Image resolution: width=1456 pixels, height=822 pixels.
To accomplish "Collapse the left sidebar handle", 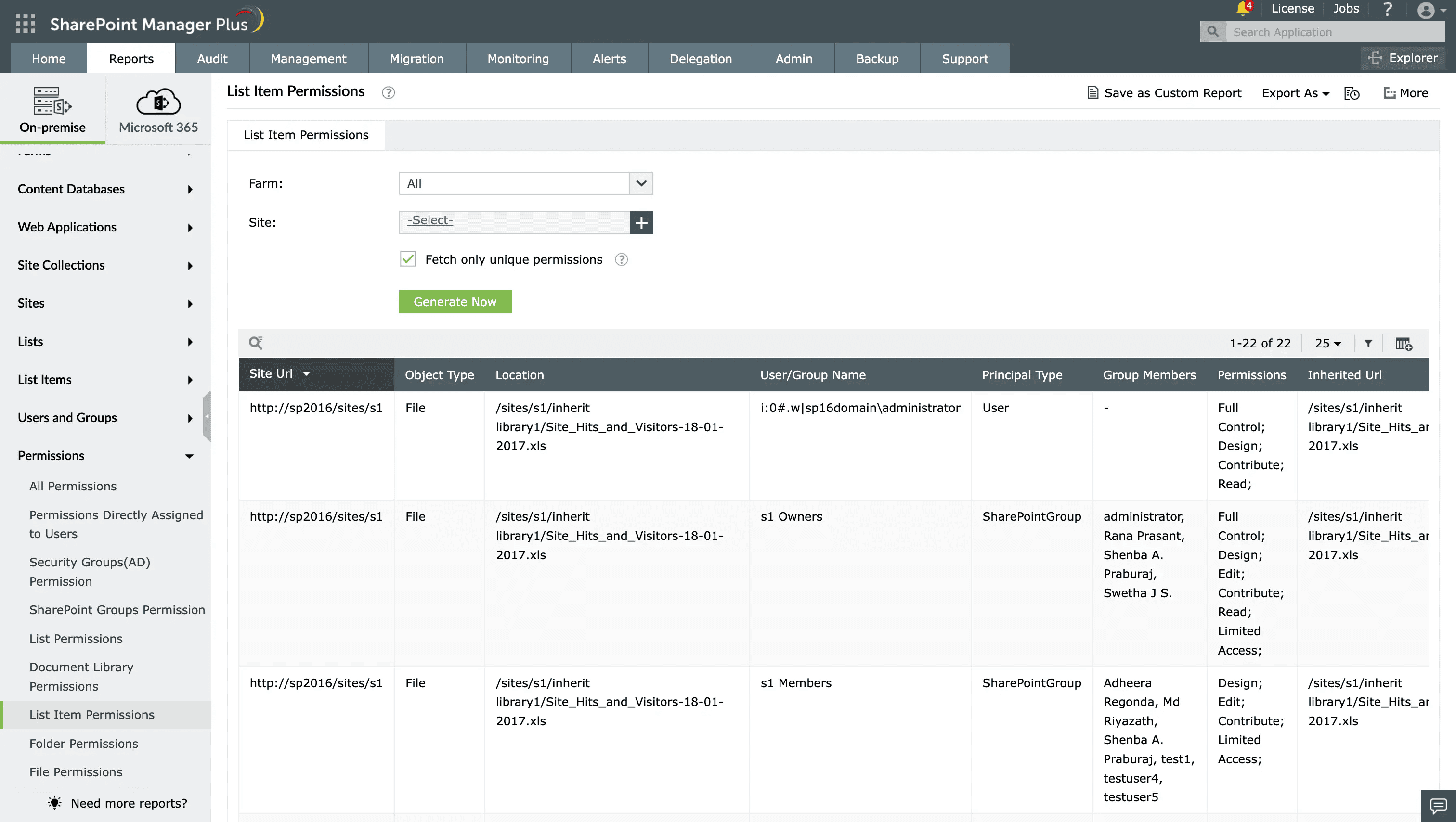I will point(207,416).
